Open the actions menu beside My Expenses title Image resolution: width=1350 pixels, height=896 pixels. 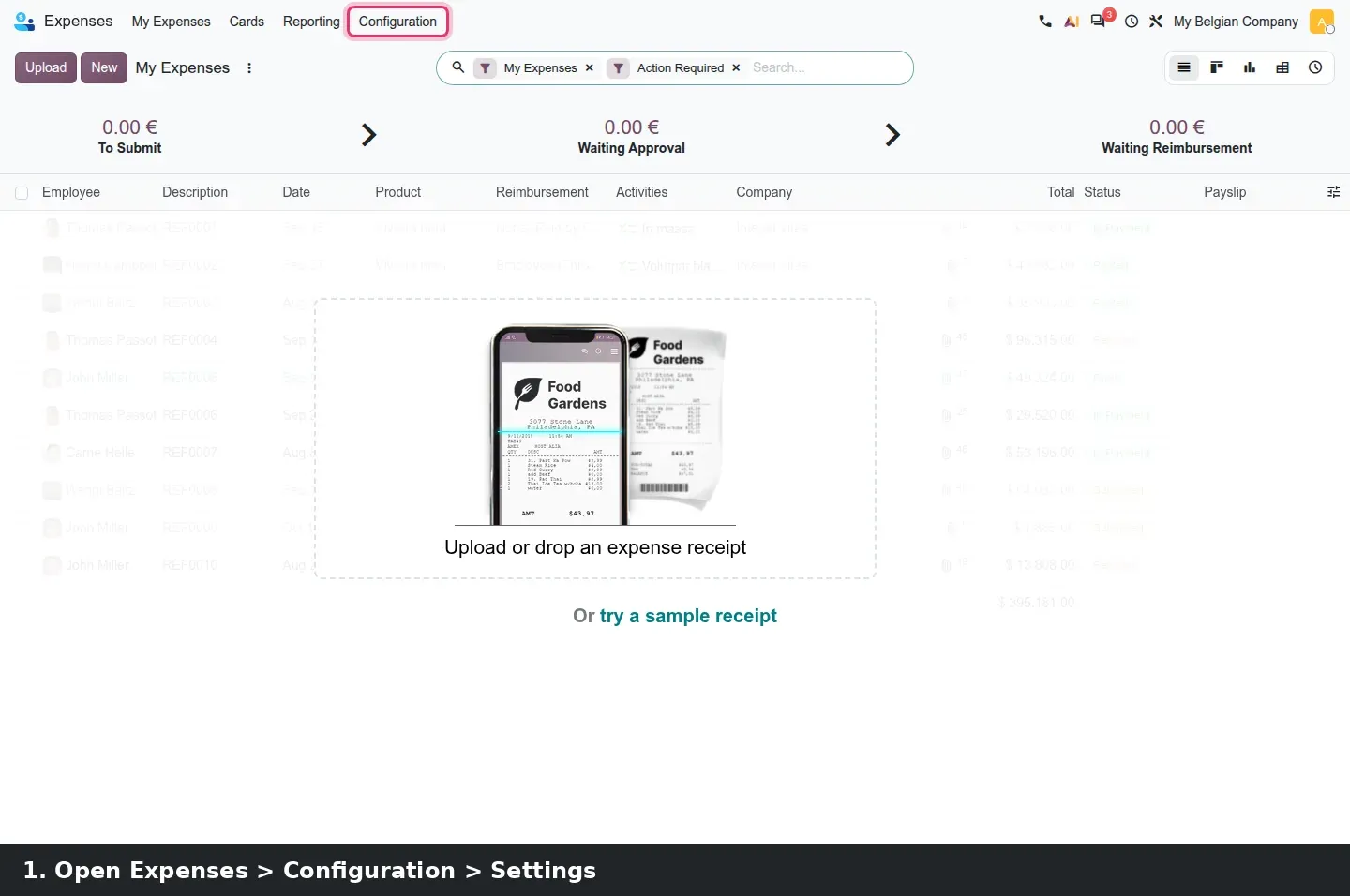tap(249, 67)
